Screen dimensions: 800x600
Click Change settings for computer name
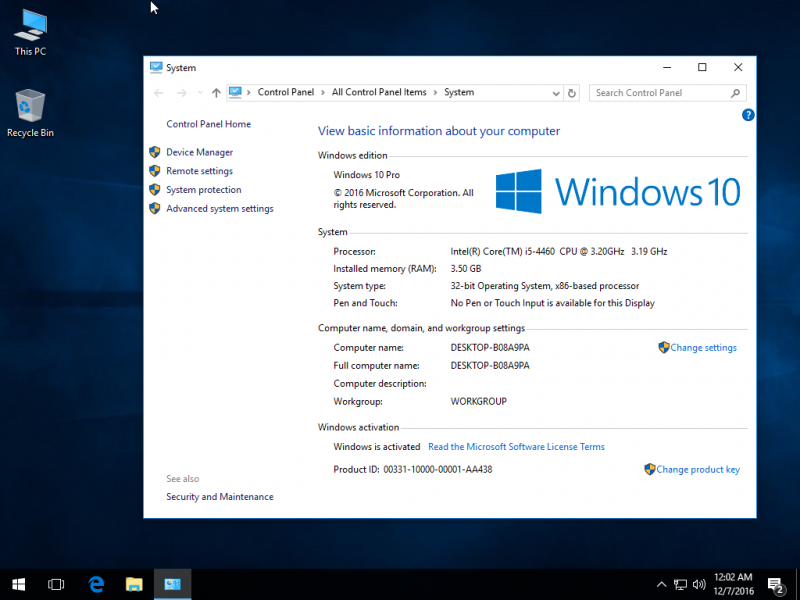[704, 348]
